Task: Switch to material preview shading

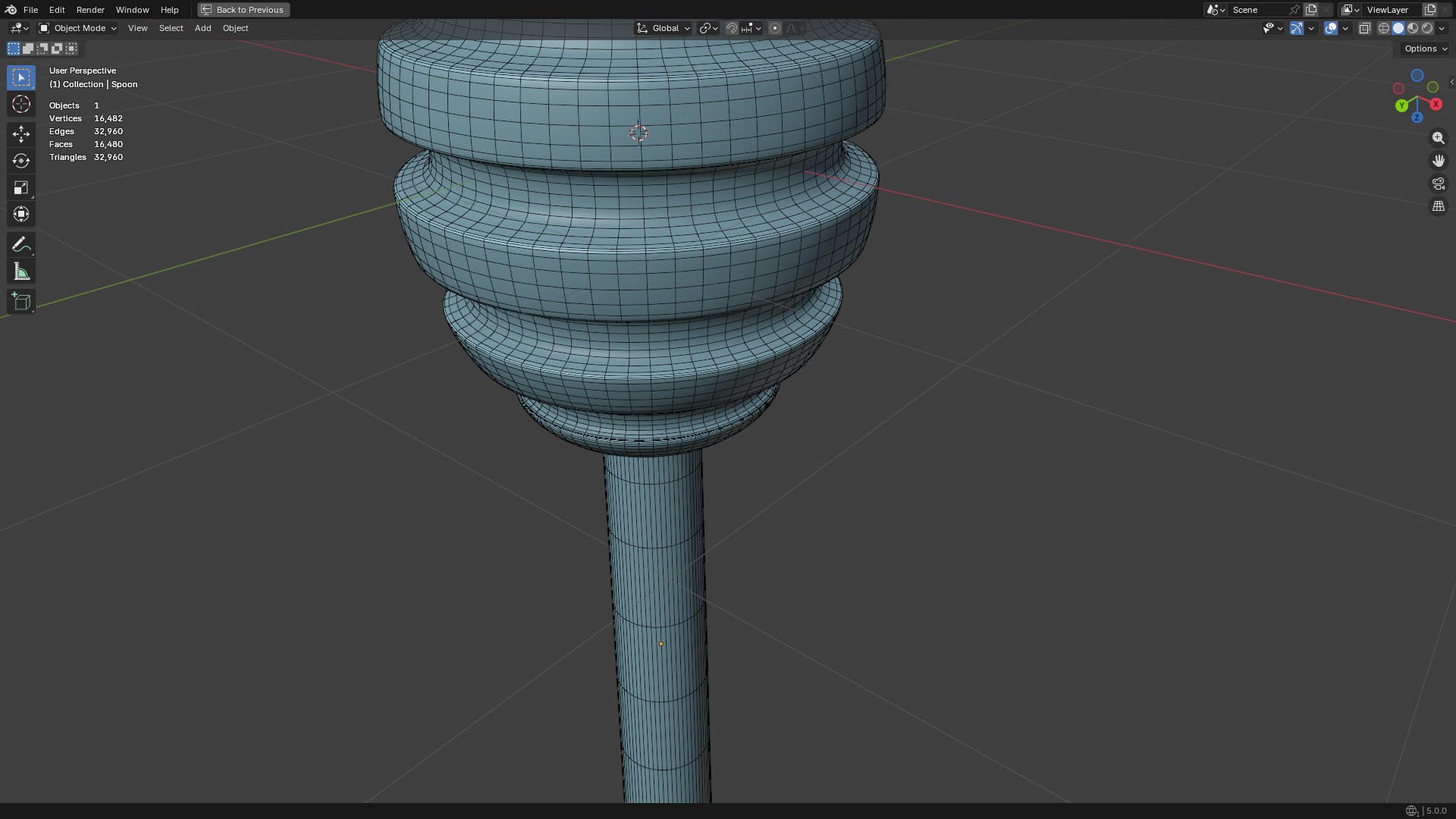Action: 1413,28
